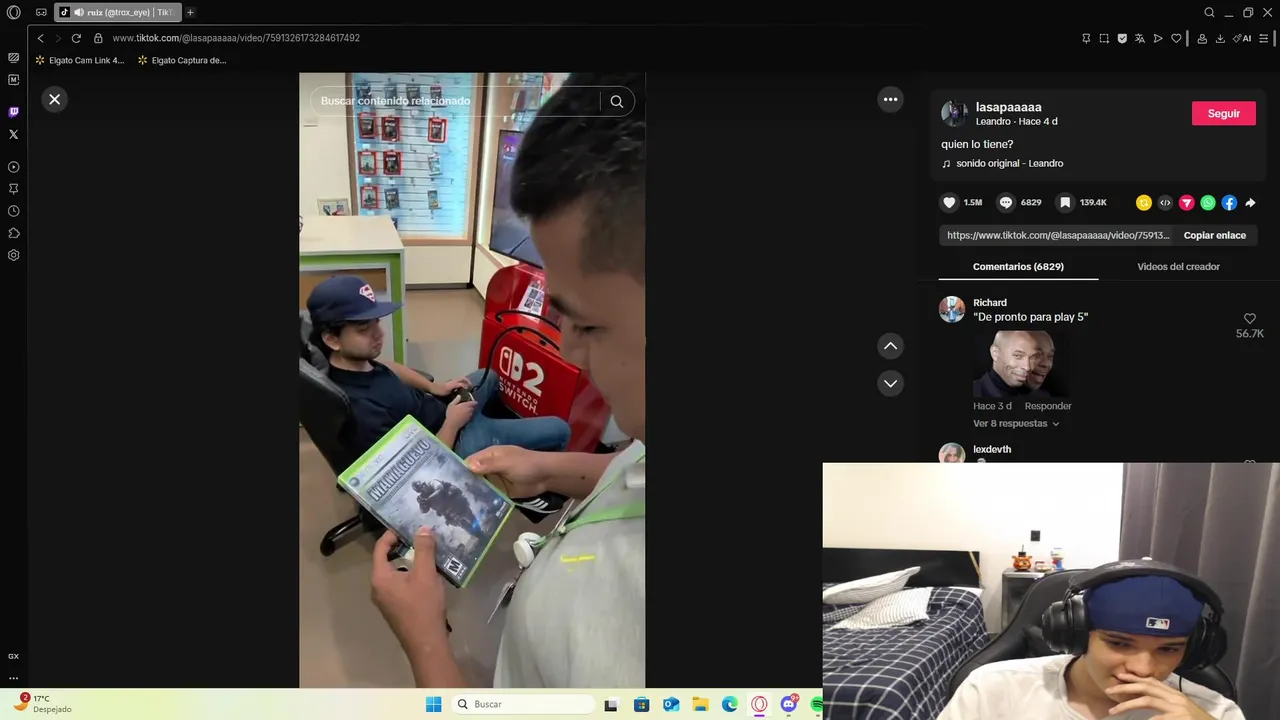
Task: Click Responder under Richard's comment
Action: click(1048, 406)
